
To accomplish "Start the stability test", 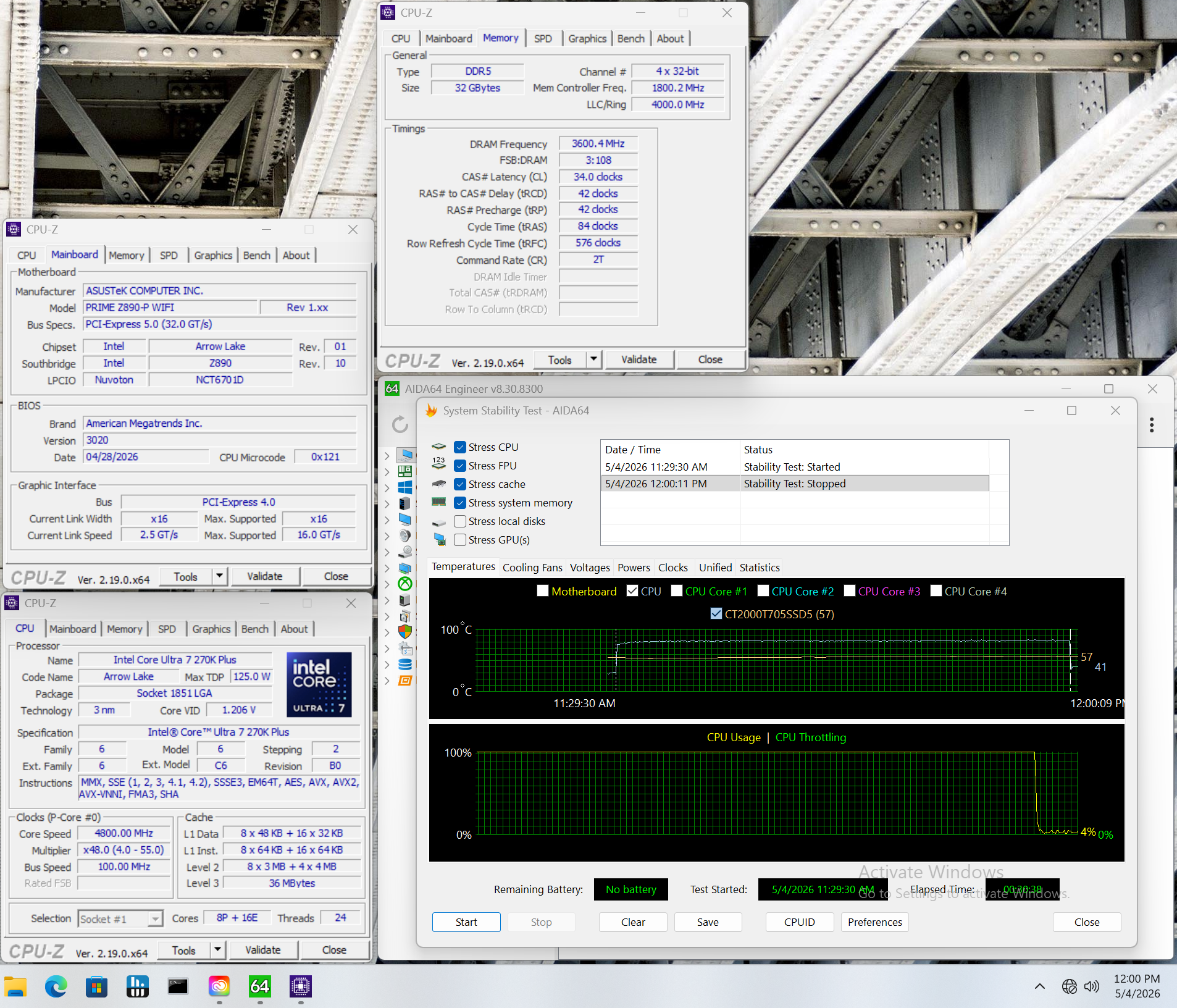I will pos(466,922).
